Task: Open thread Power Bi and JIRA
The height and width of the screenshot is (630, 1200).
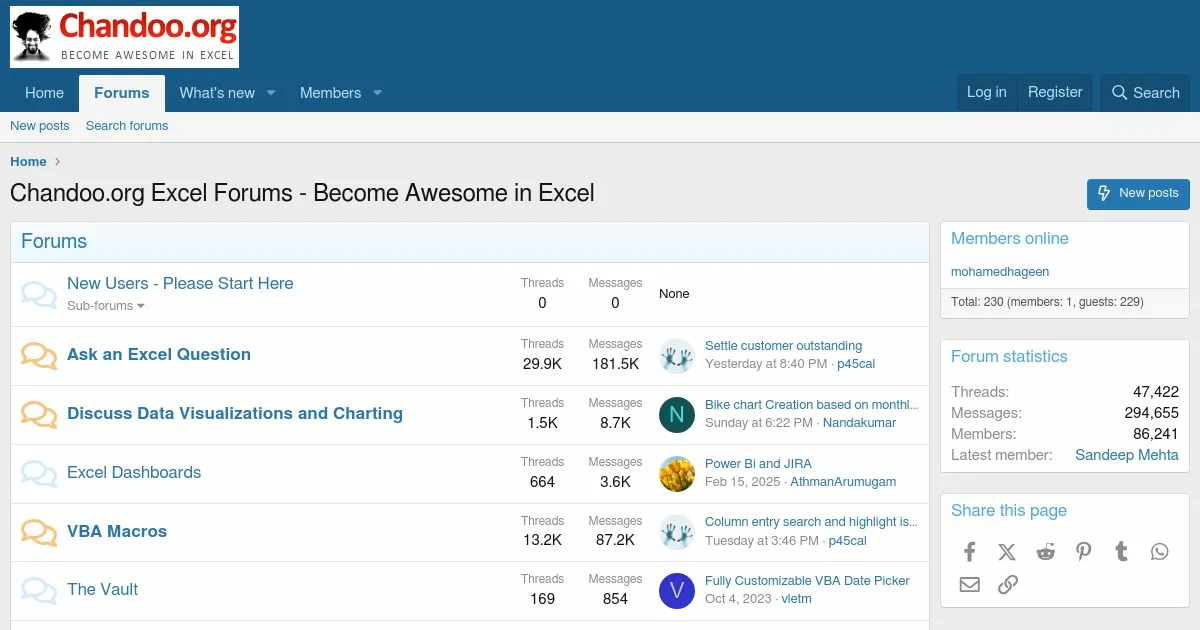Action: tap(758, 464)
